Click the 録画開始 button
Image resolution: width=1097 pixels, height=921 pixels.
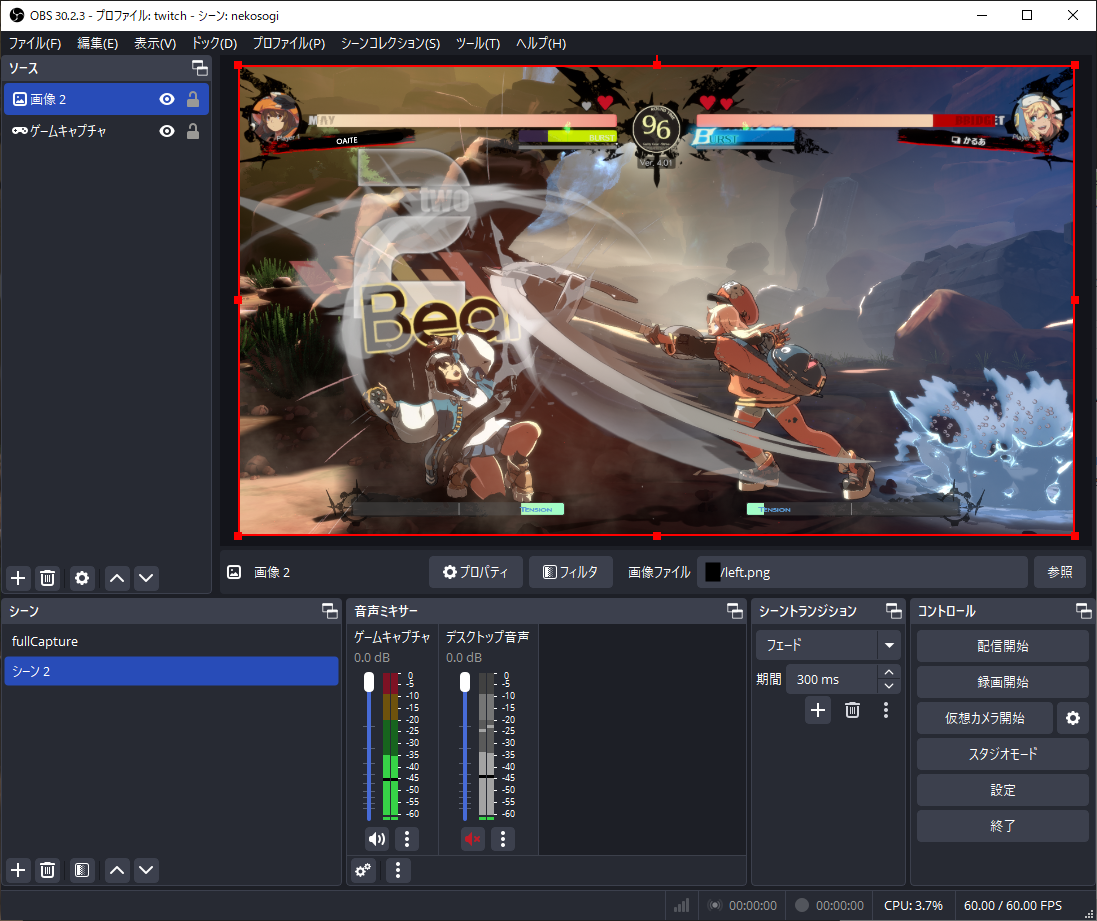click(x=1002, y=682)
